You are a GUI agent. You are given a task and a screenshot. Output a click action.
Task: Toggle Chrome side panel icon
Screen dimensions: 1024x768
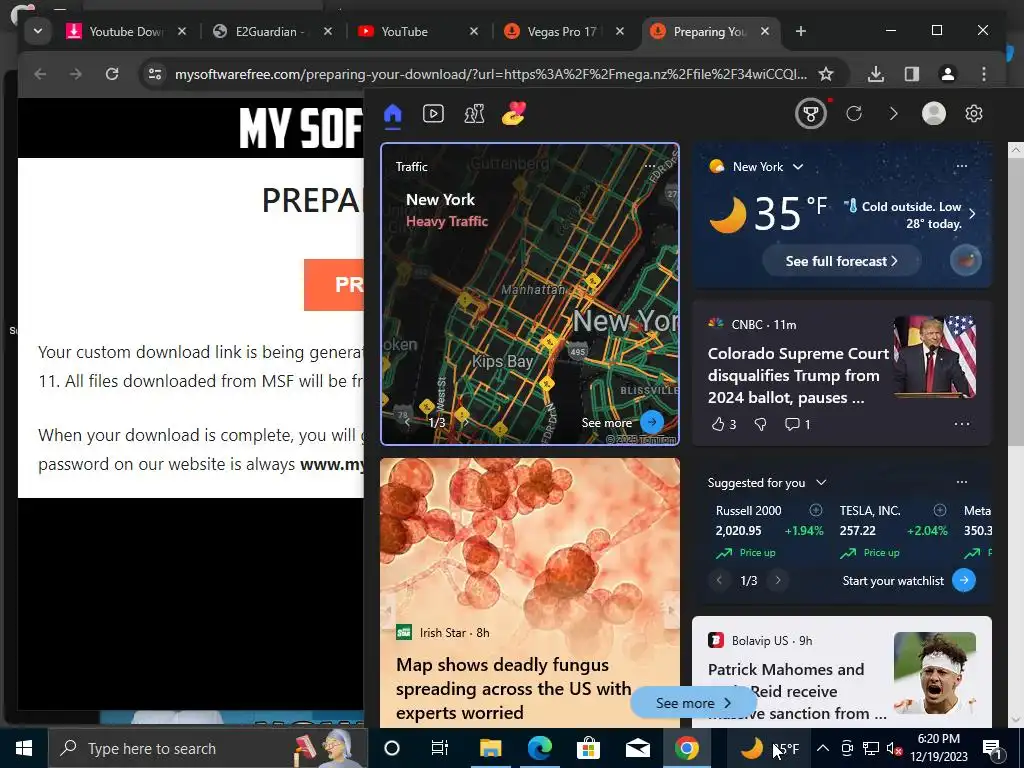click(912, 74)
